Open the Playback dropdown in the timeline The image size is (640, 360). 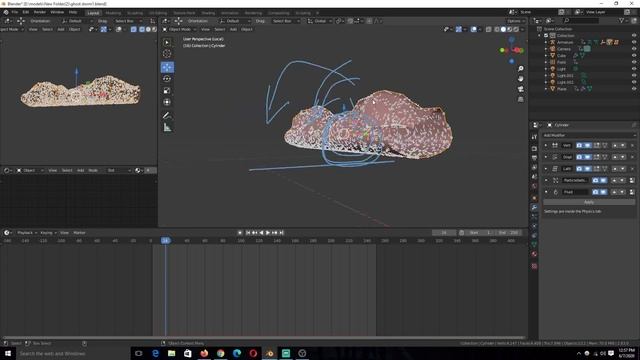coord(27,233)
